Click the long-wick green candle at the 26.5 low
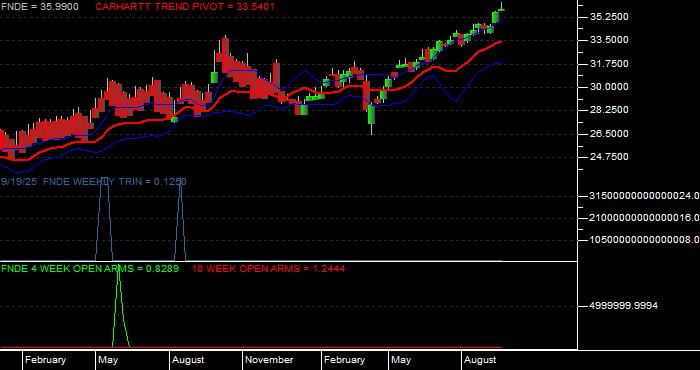Viewport: 700px width, 370px height. pyautogui.click(x=371, y=115)
